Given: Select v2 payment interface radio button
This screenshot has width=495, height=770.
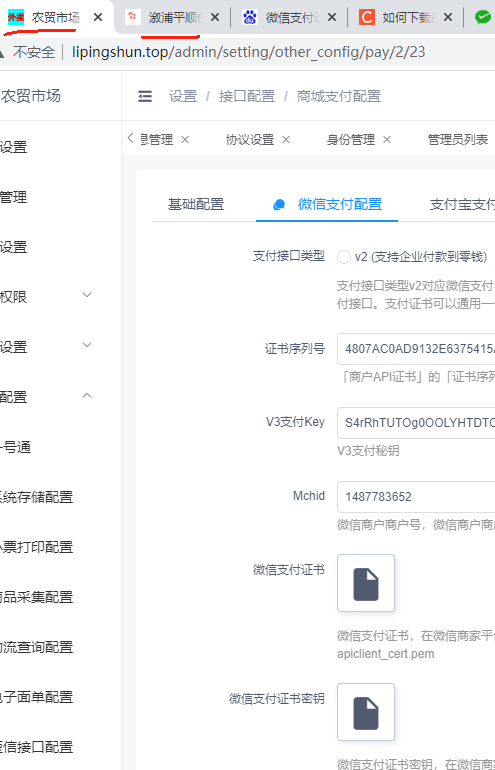Looking at the screenshot, I should click(x=344, y=257).
